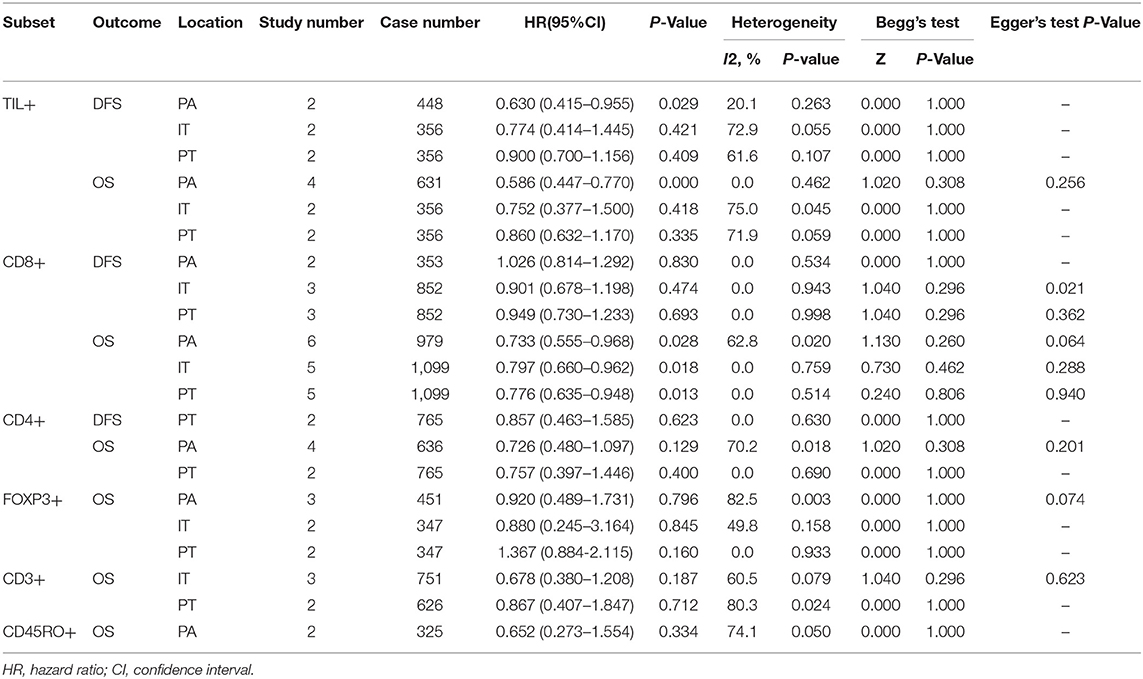This screenshot has width=1143, height=679.
Task: Select the HR value '0.797 (0.660–0.962)'
Action: point(565,368)
